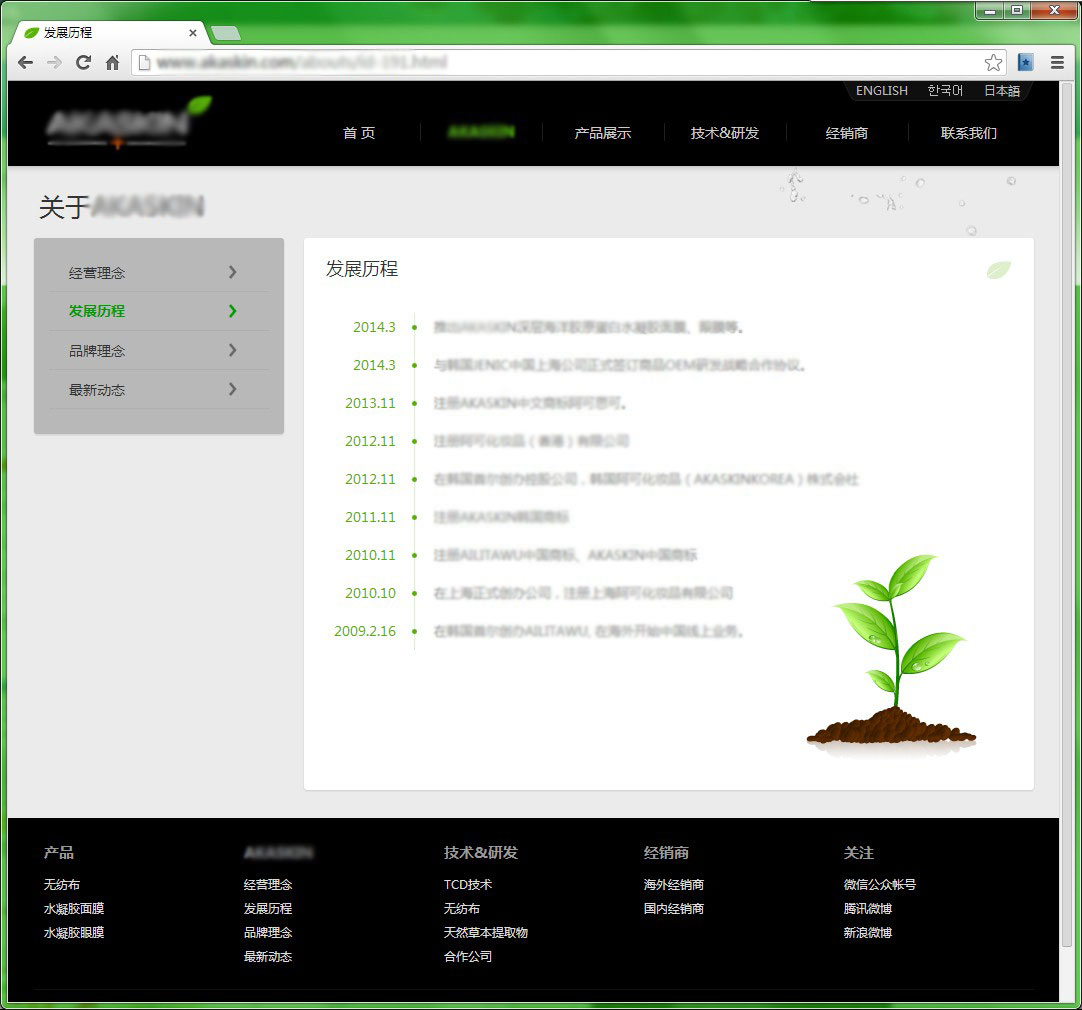Bookmark this page with the star icon
Viewport: 1082px width, 1010px height.
tap(993, 63)
